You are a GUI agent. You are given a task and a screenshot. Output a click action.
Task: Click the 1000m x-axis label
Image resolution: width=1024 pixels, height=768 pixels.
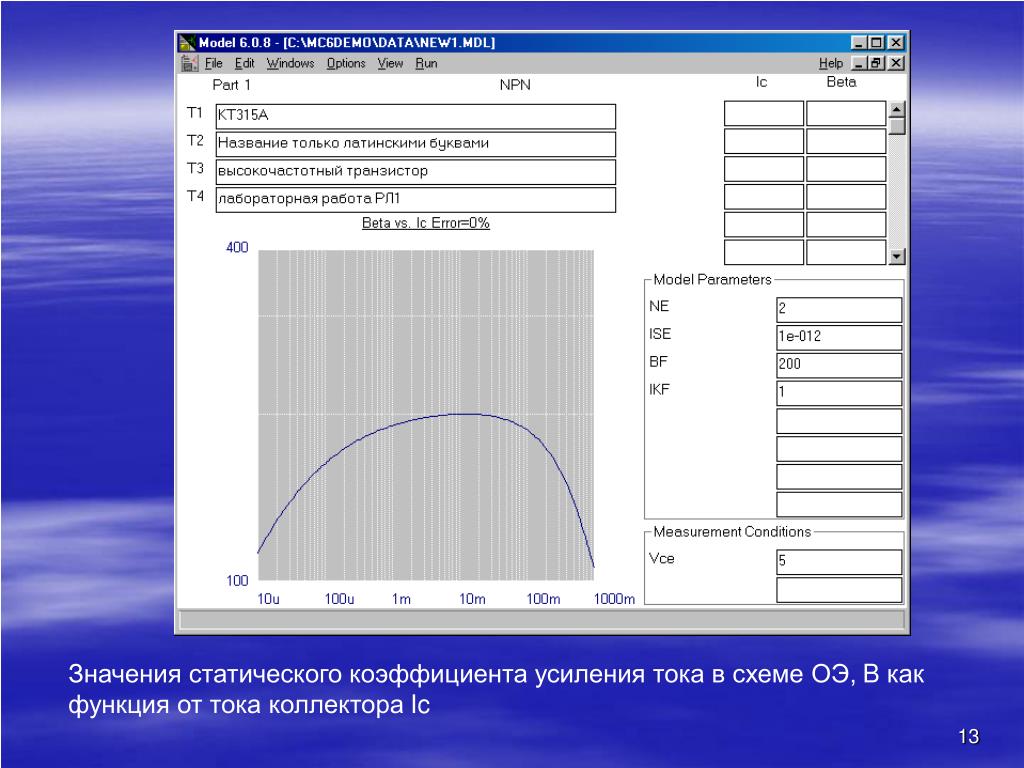click(x=614, y=599)
